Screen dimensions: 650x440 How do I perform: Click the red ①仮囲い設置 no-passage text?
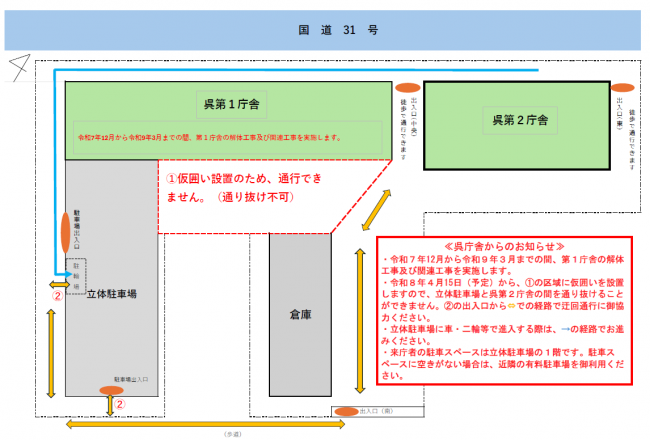[245, 186]
